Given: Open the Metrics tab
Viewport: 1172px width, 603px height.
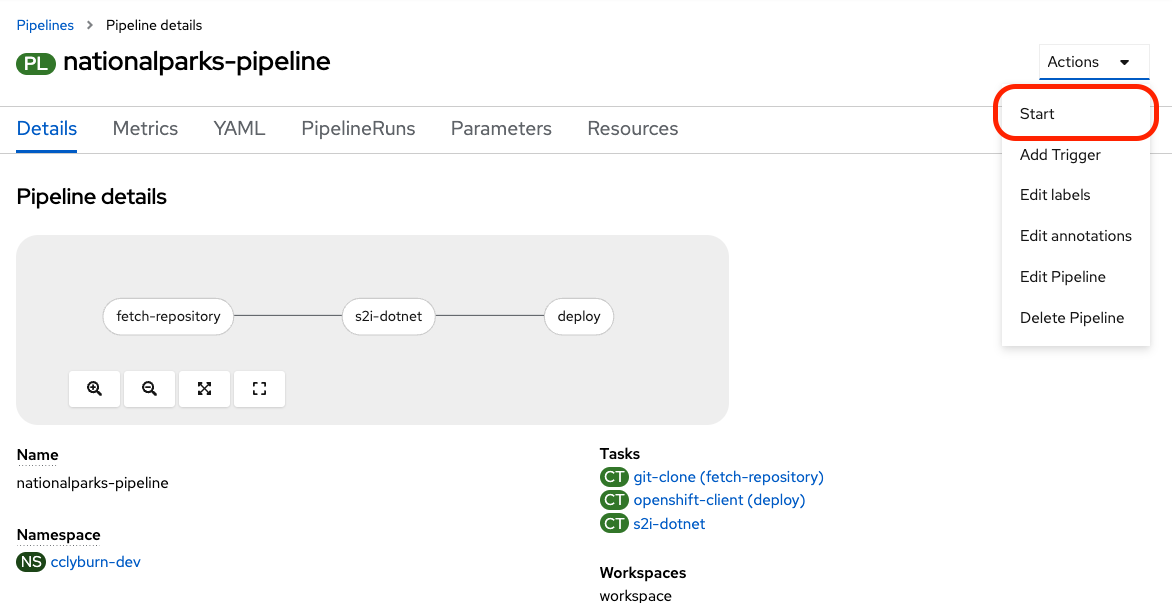Looking at the screenshot, I should click(145, 129).
